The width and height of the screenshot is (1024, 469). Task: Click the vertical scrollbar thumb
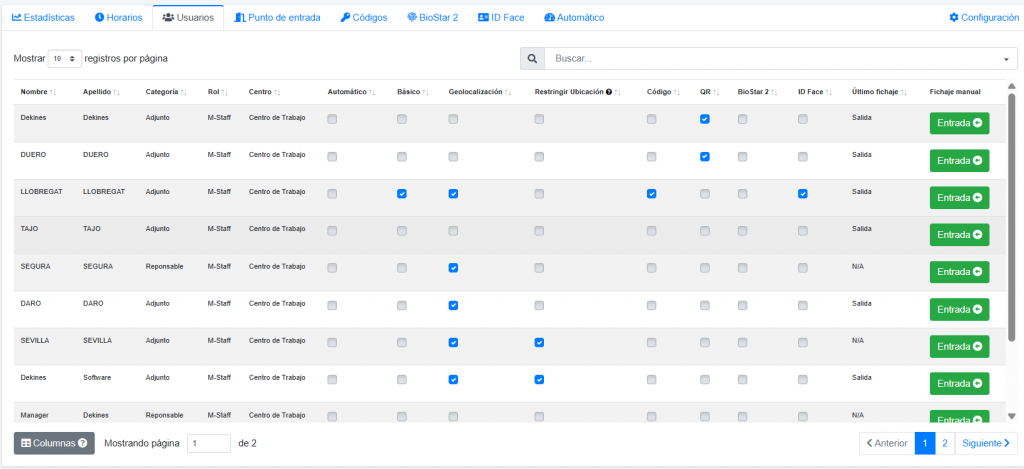[x=1012, y=217]
